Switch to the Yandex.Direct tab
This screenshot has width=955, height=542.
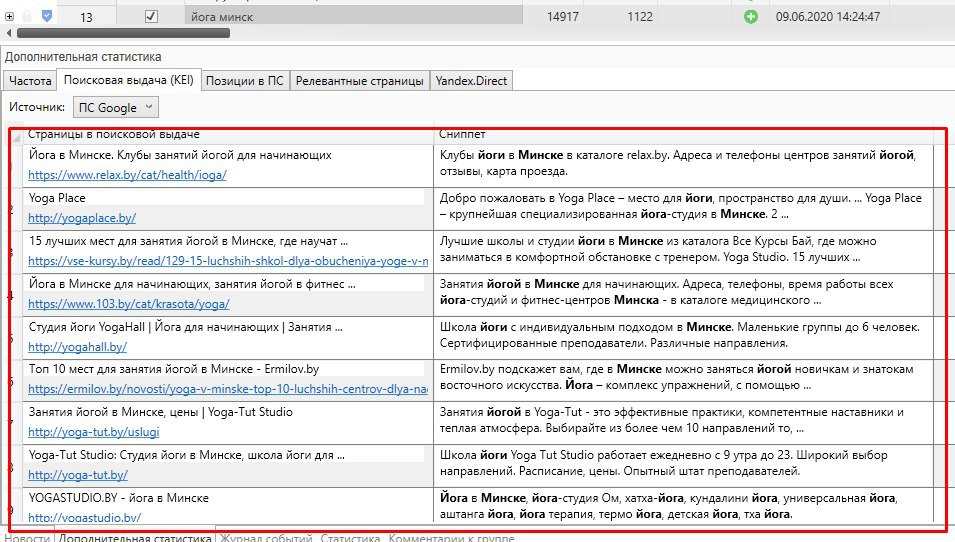[471, 80]
